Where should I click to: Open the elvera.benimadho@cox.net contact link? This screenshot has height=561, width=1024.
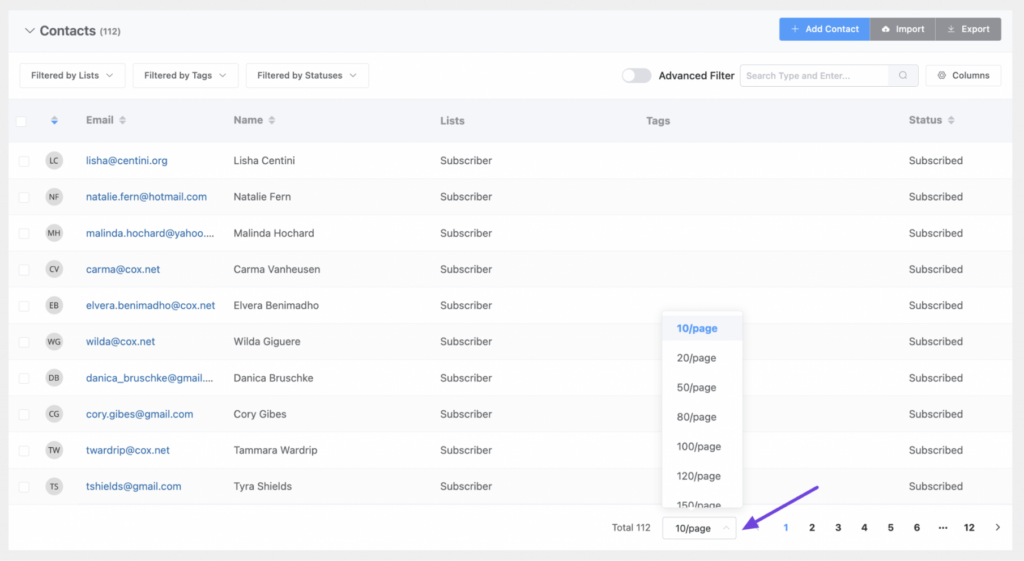[x=150, y=306]
